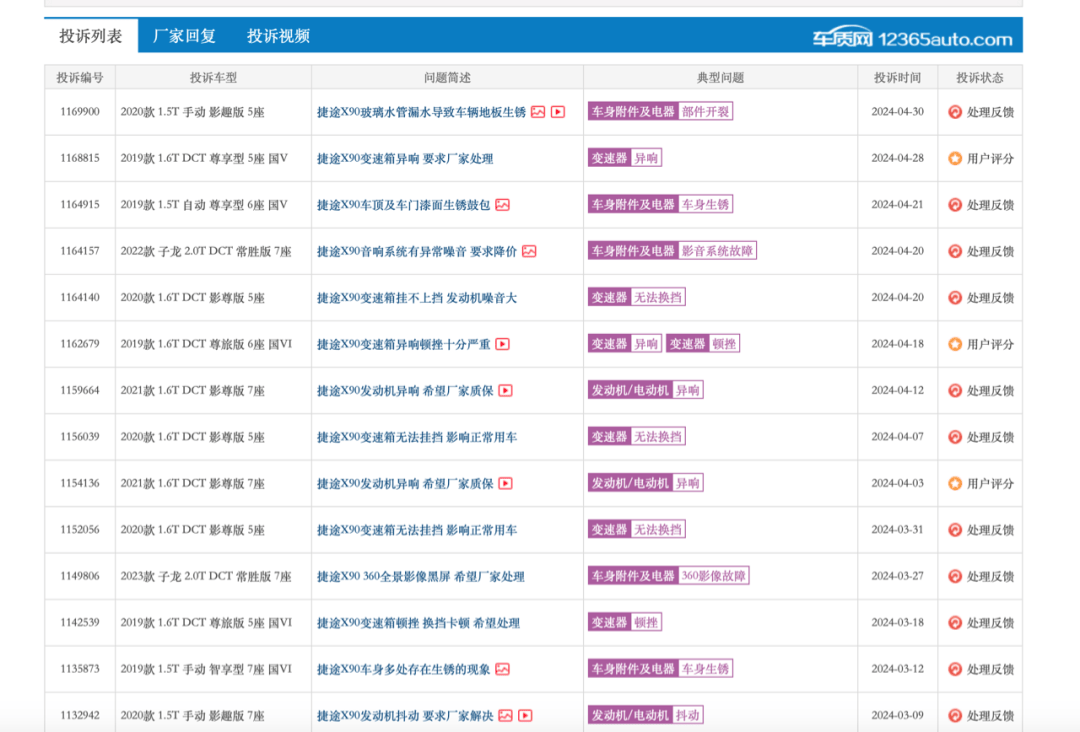
Task: Click 处理反馈 status icon for complaint 1156039
Action: coord(955,437)
